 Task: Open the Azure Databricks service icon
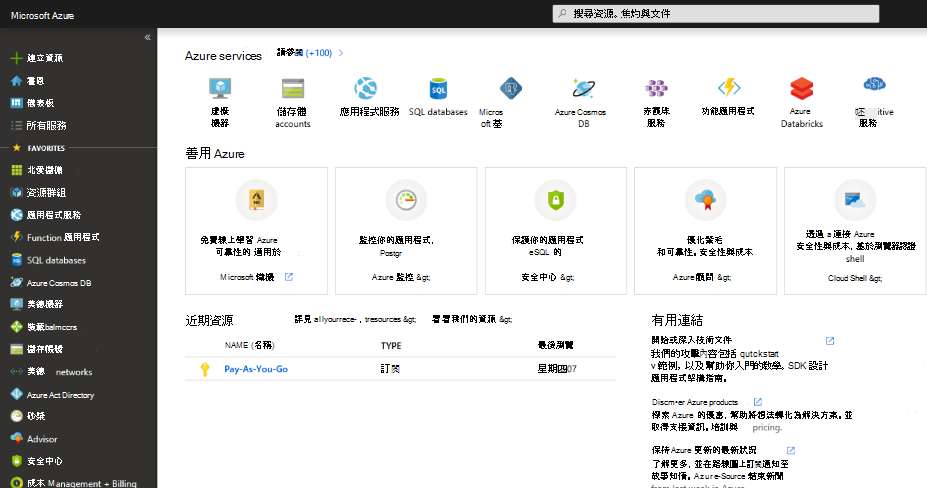pos(802,88)
